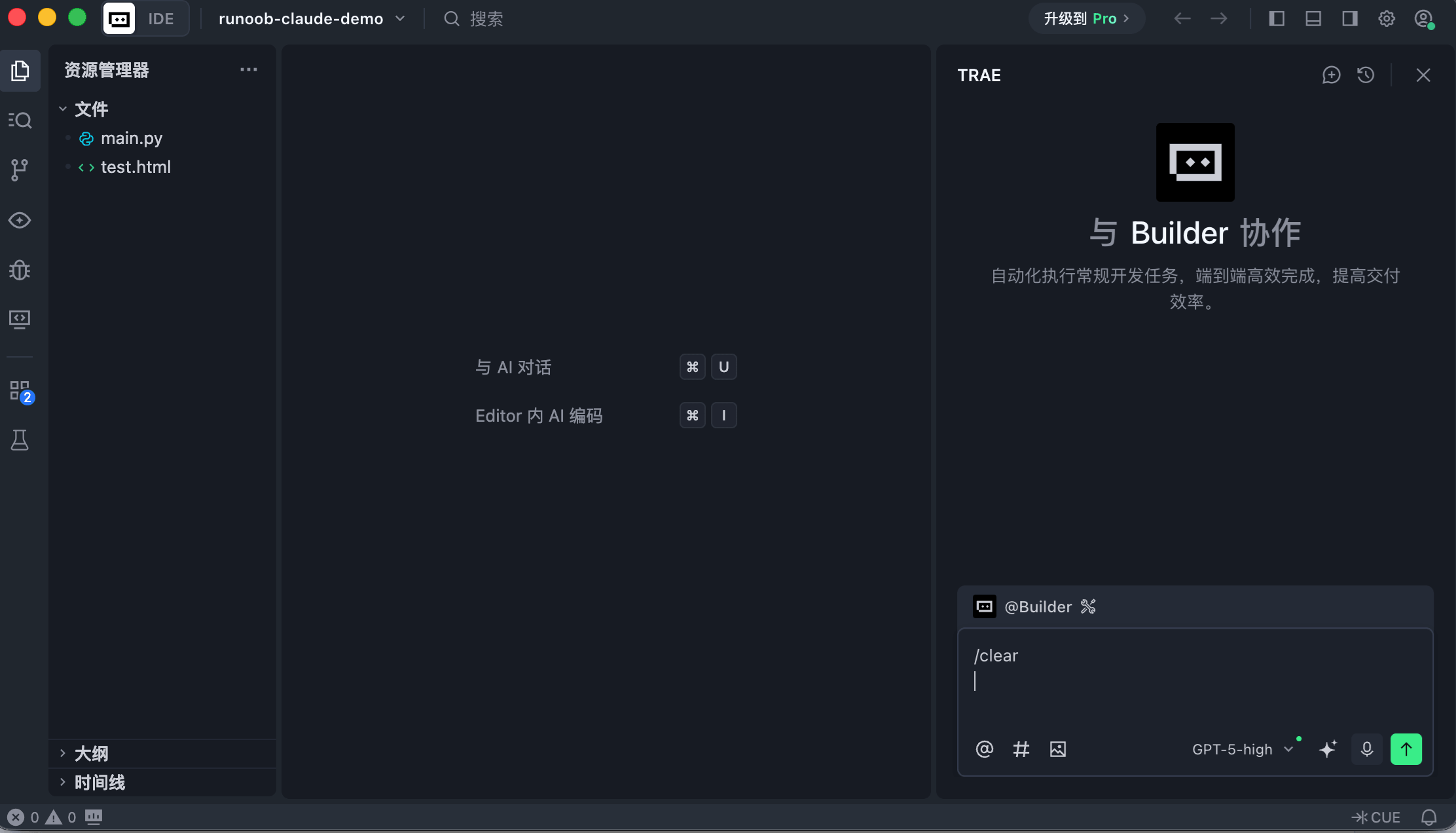Toggle the right side panel layout

(x=1349, y=19)
